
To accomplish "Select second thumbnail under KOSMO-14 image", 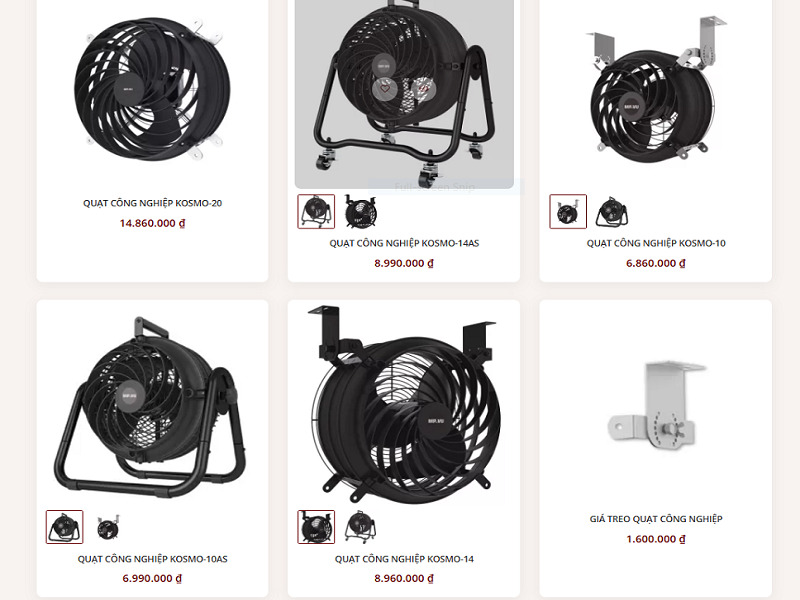I will (x=360, y=527).
